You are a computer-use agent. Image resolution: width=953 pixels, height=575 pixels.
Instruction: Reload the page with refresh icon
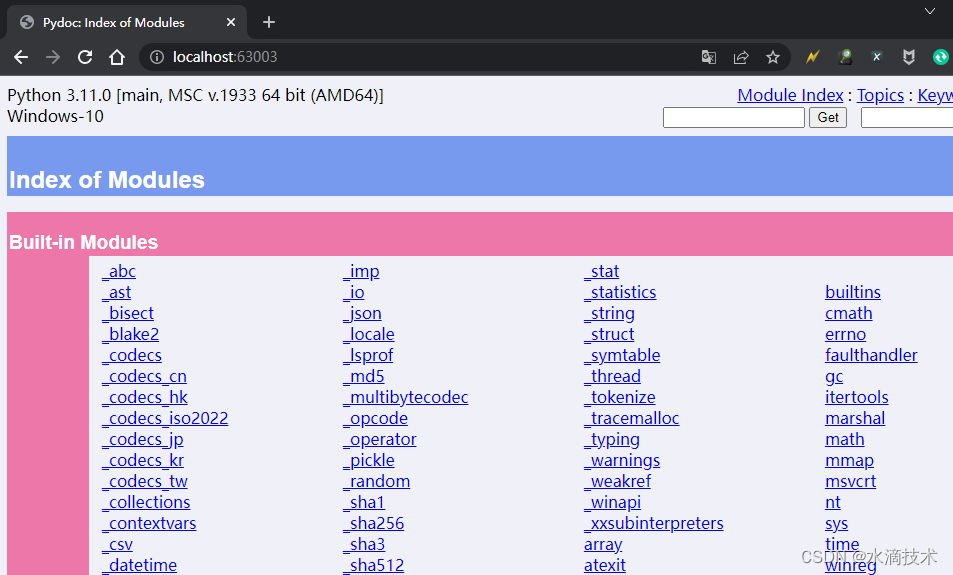click(85, 57)
